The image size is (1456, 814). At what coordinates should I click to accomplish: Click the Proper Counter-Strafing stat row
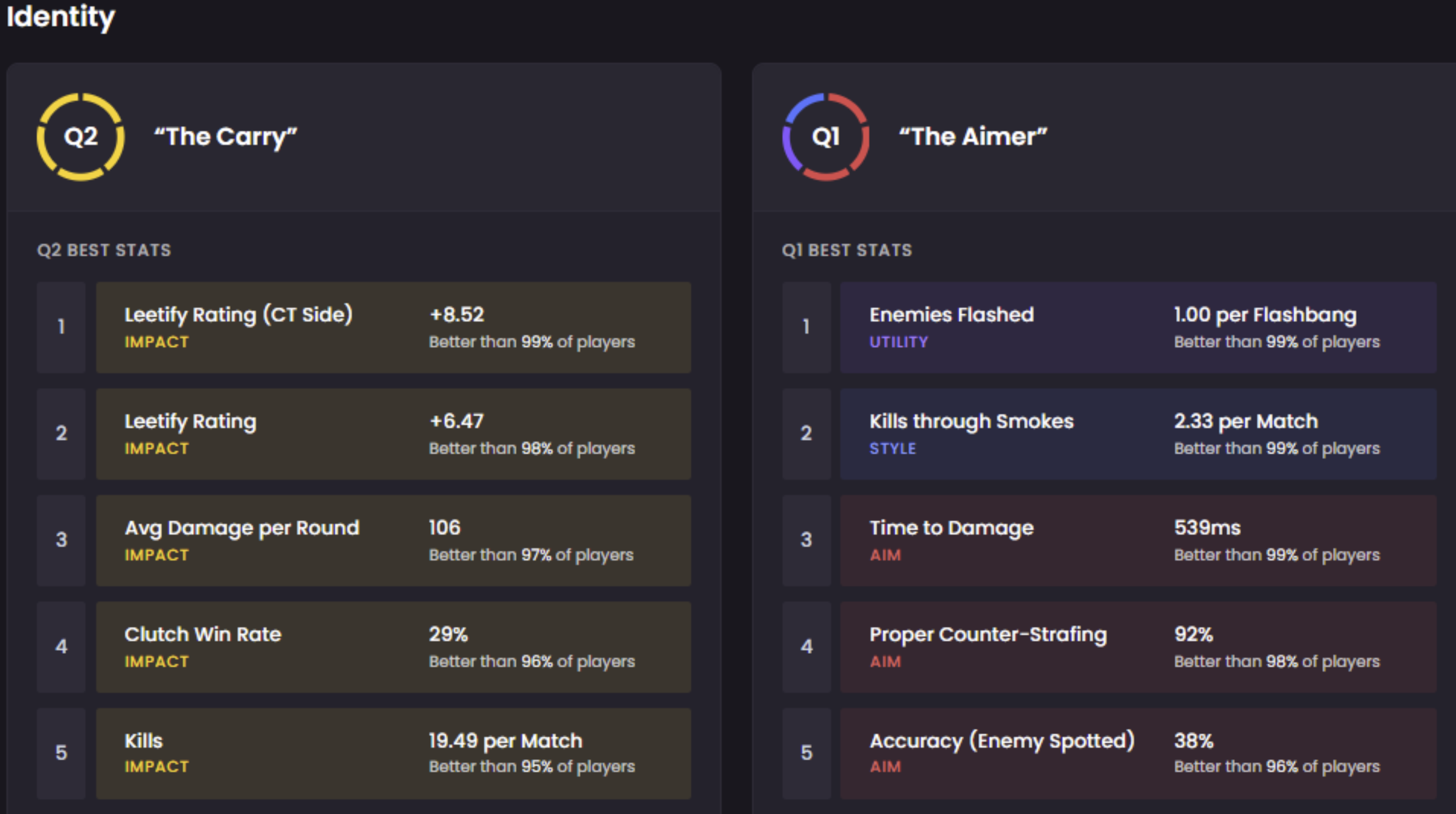coord(1138,647)
